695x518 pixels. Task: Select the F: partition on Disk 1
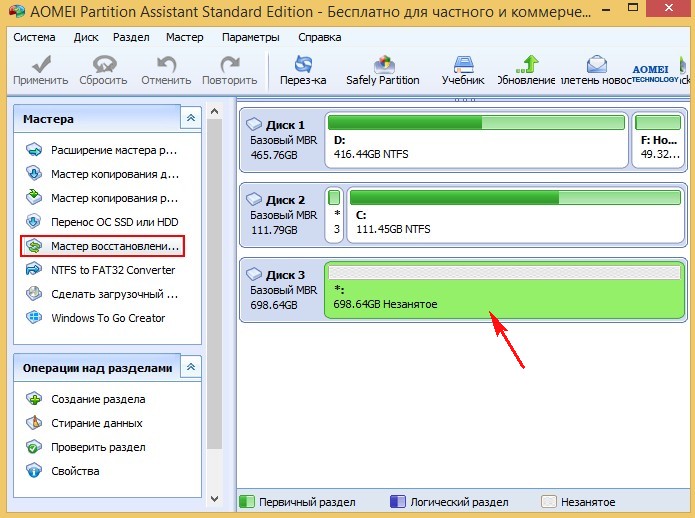coord(658,140)
